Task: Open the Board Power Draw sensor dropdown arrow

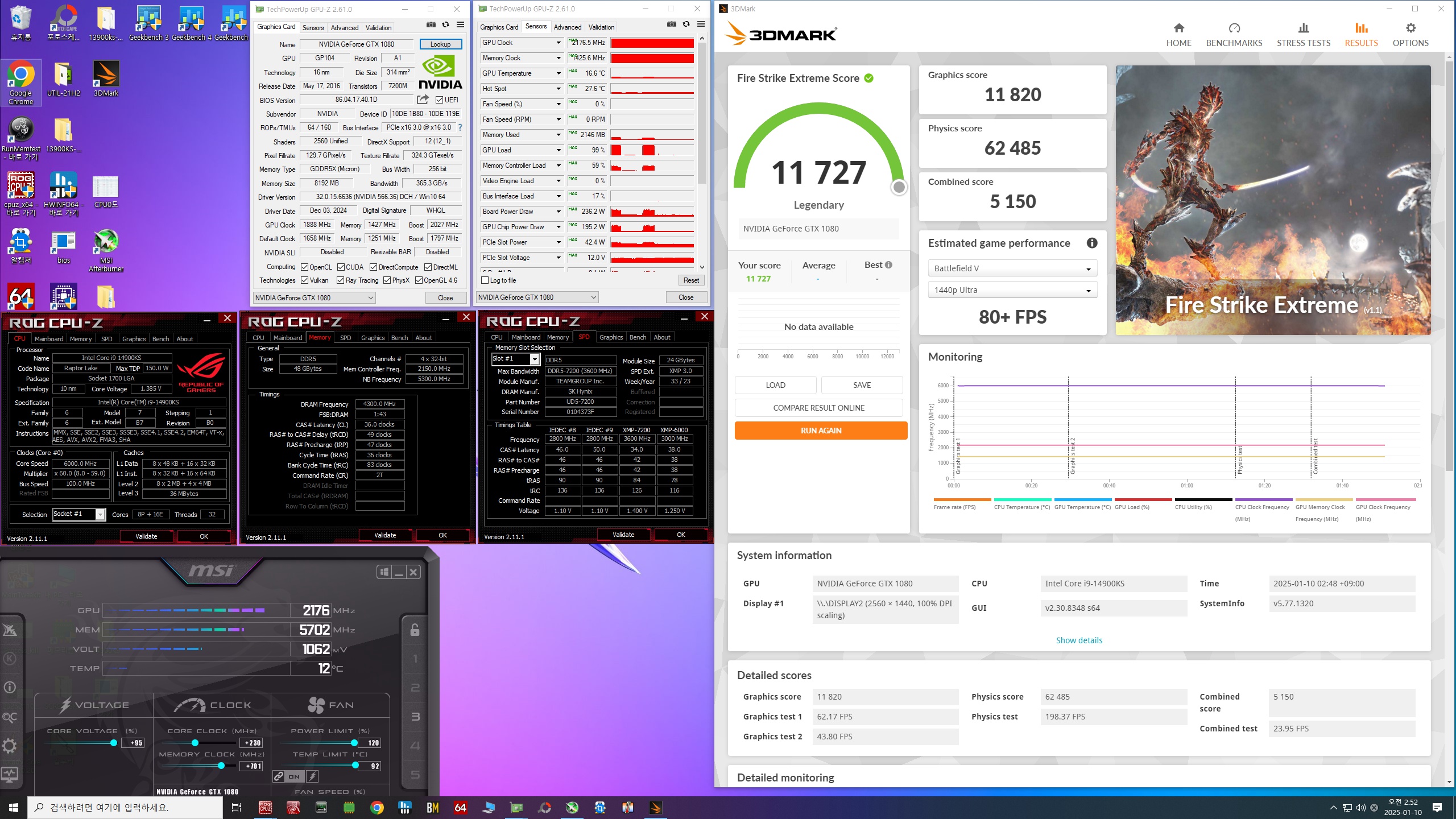Action: point(558,212)
